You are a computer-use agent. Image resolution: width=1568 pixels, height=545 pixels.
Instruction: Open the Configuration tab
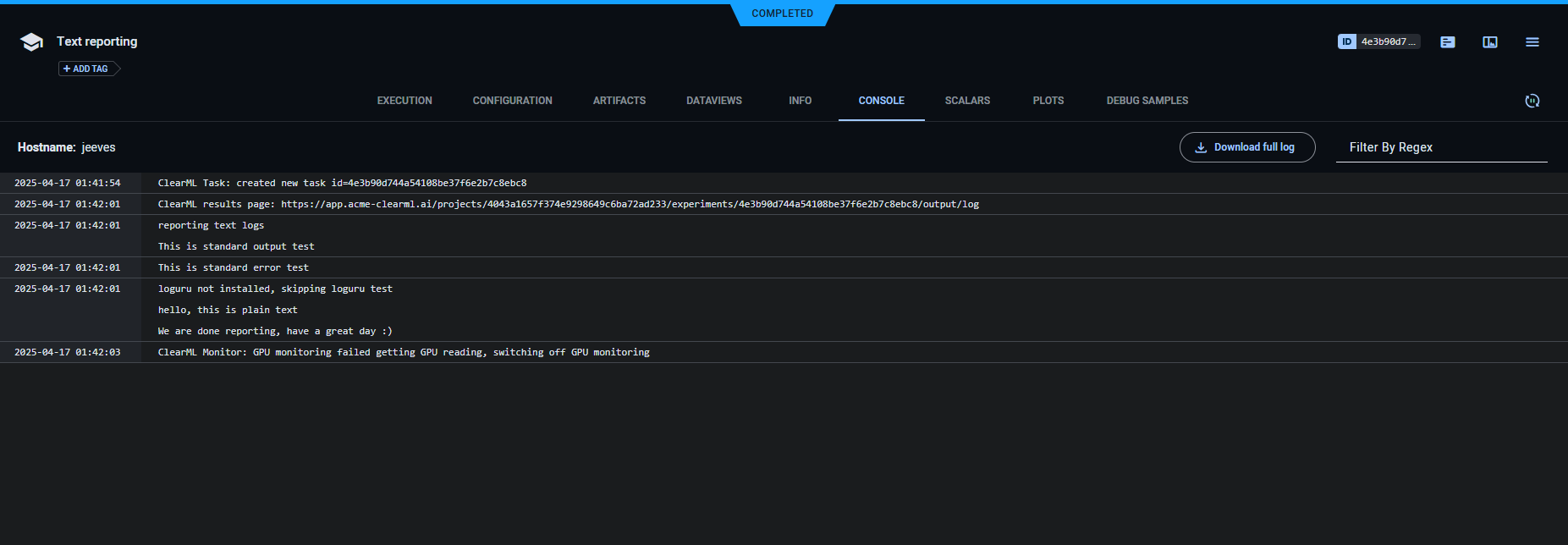click(x=512, y=101)
